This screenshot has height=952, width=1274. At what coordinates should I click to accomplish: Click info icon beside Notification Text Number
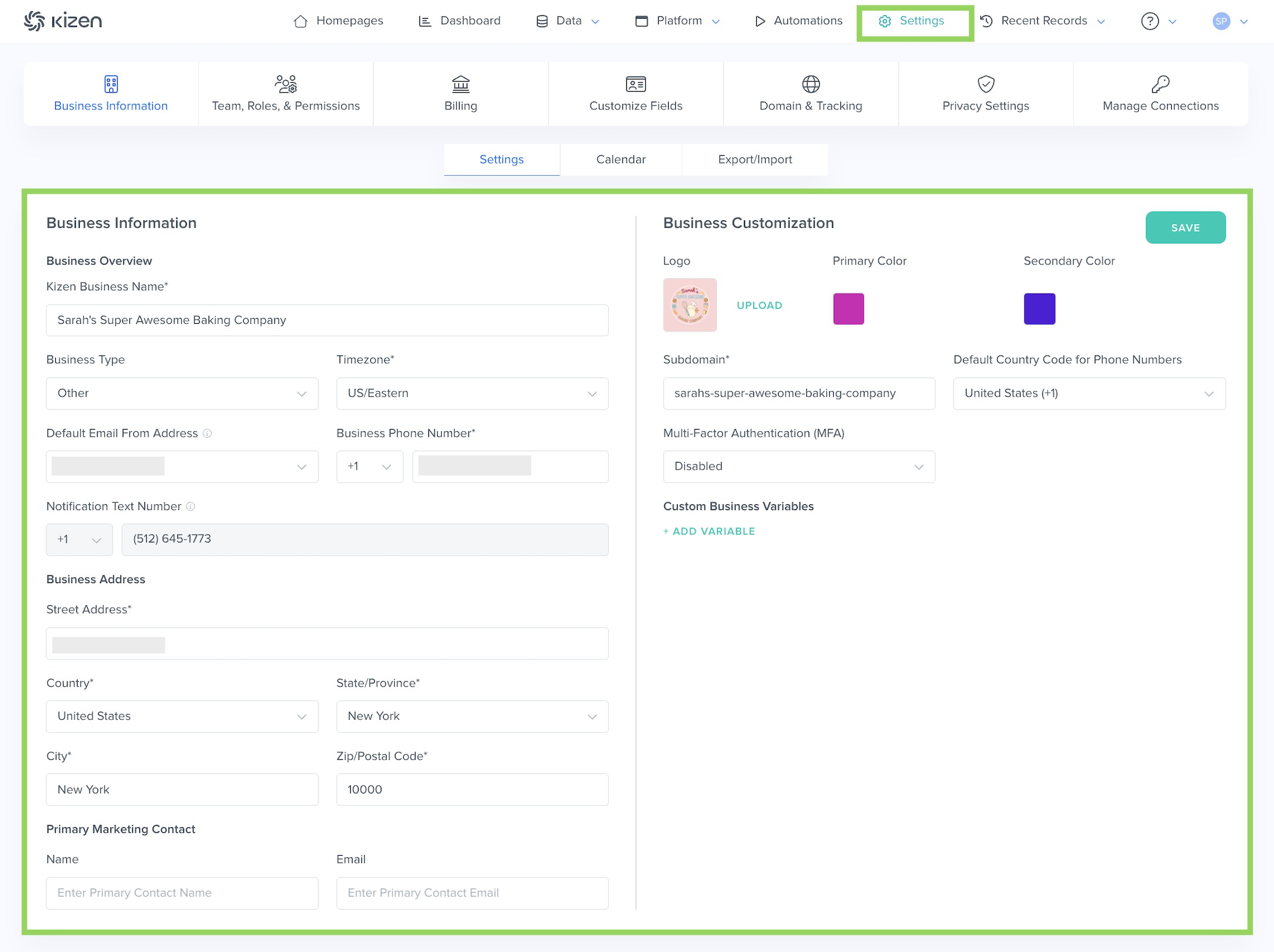190,506
